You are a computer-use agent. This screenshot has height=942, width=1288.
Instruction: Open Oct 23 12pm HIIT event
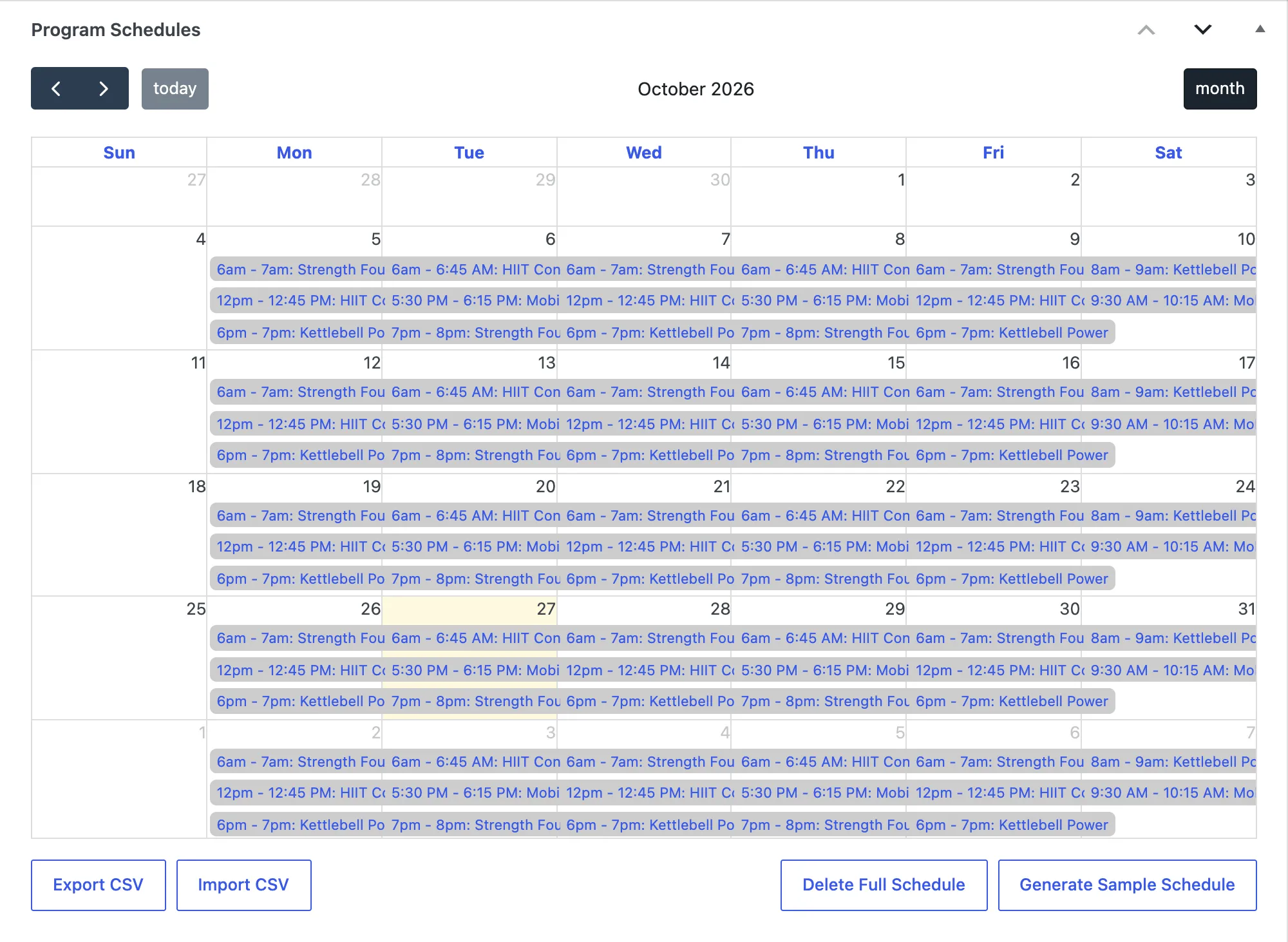[x=998, y=546]
